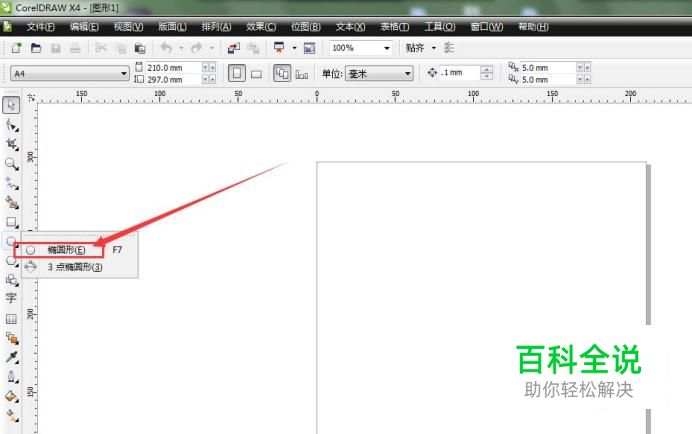
Task: Toggle apply layout to all pages
Action: (x=282, y=73)
